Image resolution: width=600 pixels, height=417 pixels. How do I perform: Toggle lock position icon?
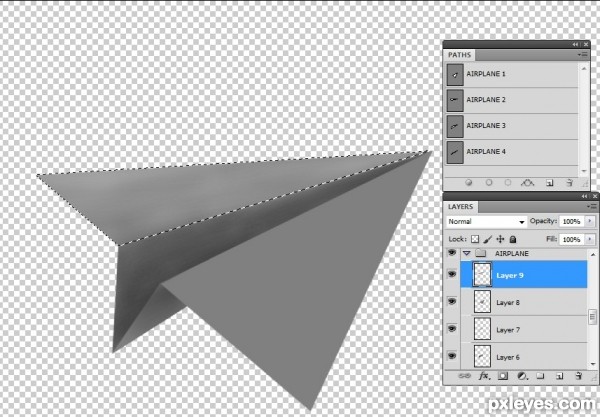pyautogui.click(x=500, y=239)
